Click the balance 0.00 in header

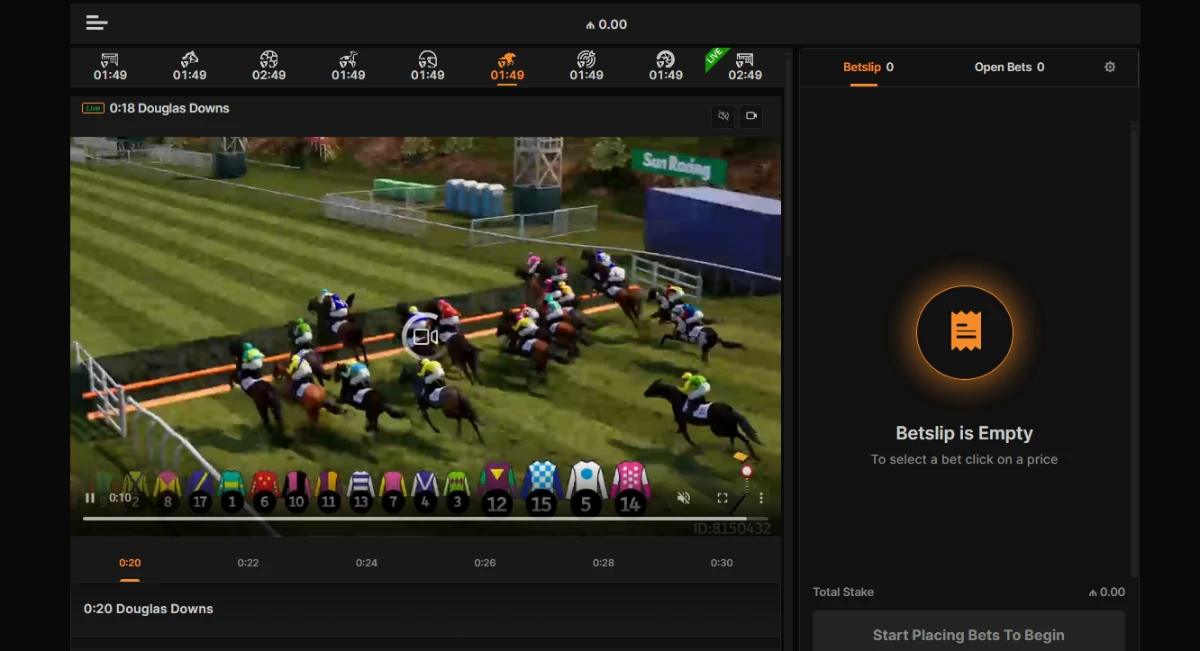(x=606, y=24)
